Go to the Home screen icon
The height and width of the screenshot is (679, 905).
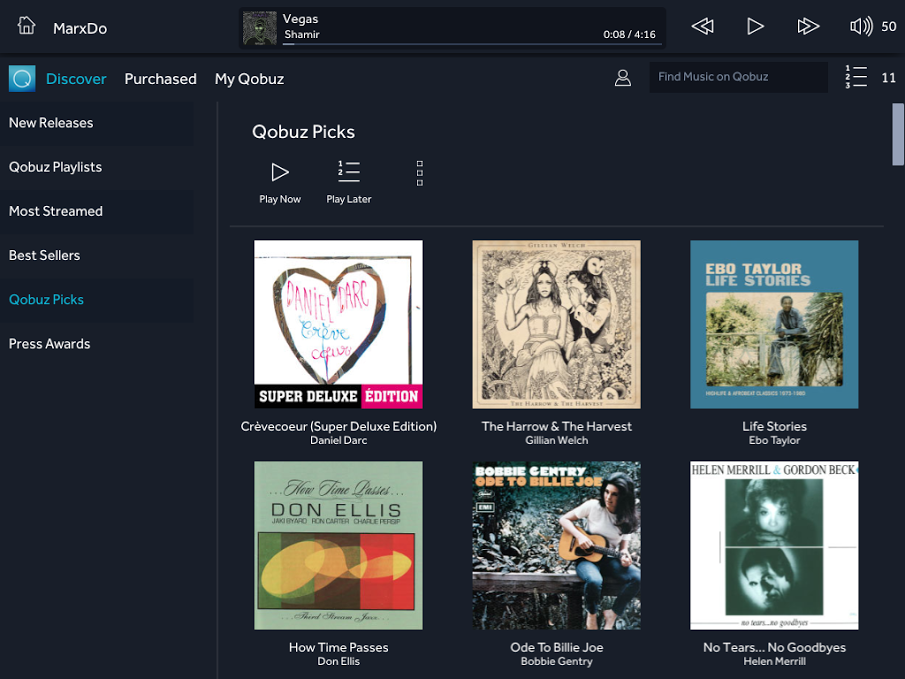point(27,26)
